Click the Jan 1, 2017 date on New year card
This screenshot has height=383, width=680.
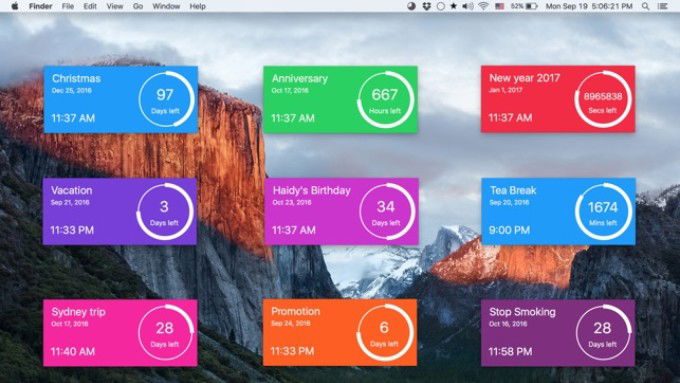(x=506, y=90)
